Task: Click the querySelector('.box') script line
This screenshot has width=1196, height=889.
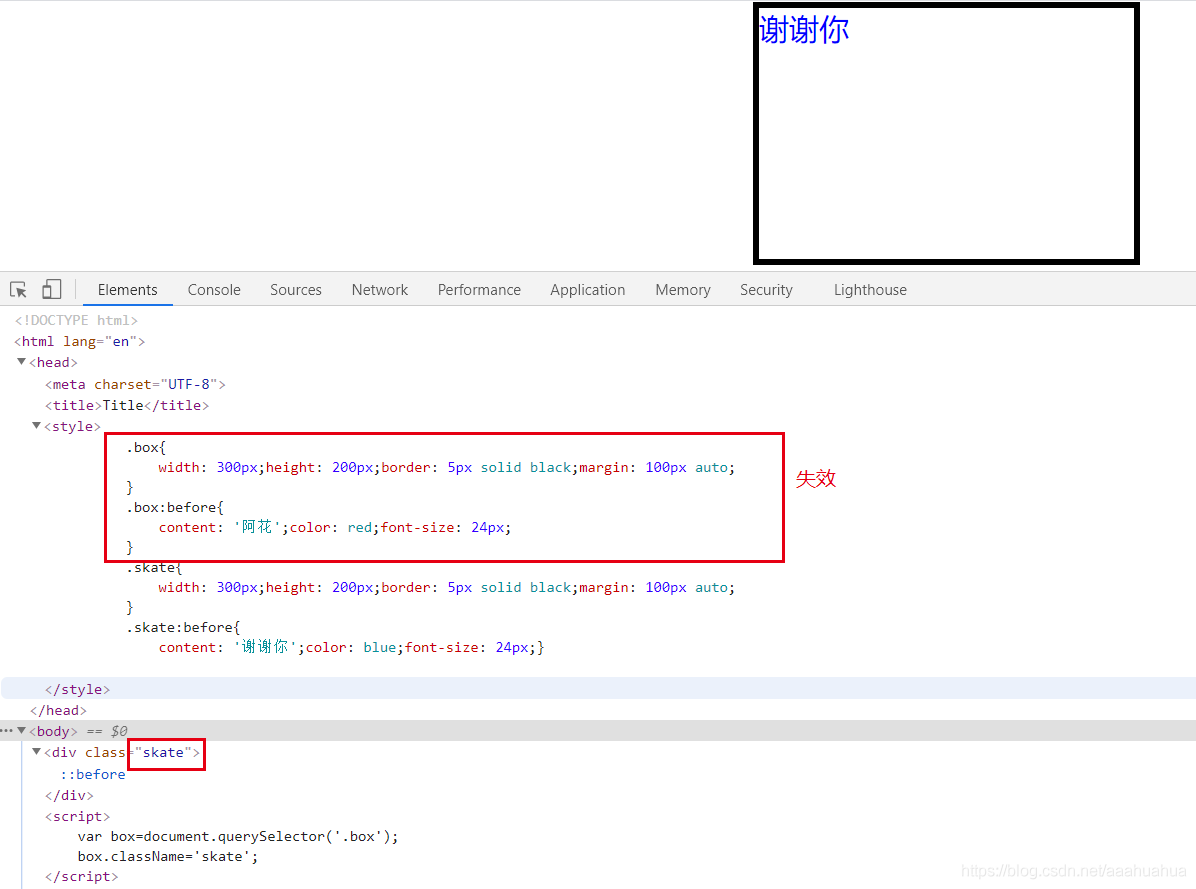Action: tap(238, 837)
